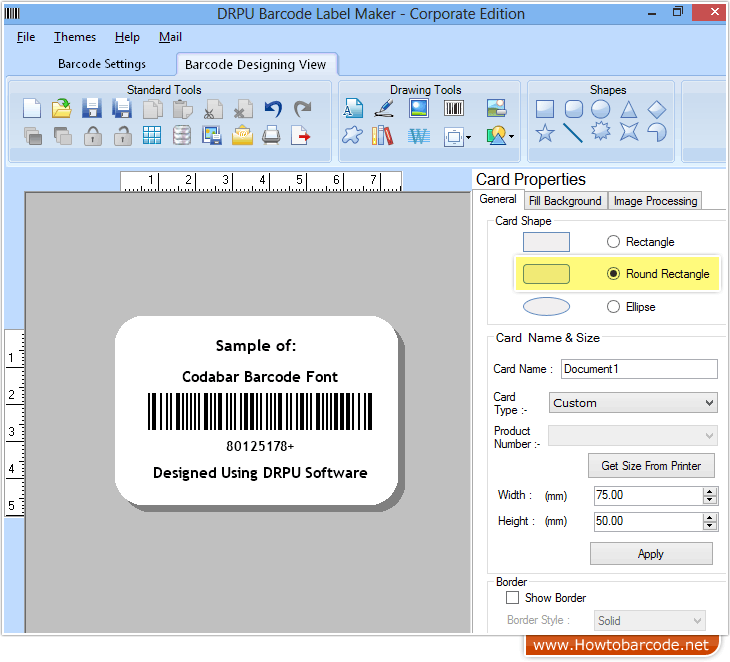Open the Card Type Custom dropdown
730x662 pixels.
[633, 403]
